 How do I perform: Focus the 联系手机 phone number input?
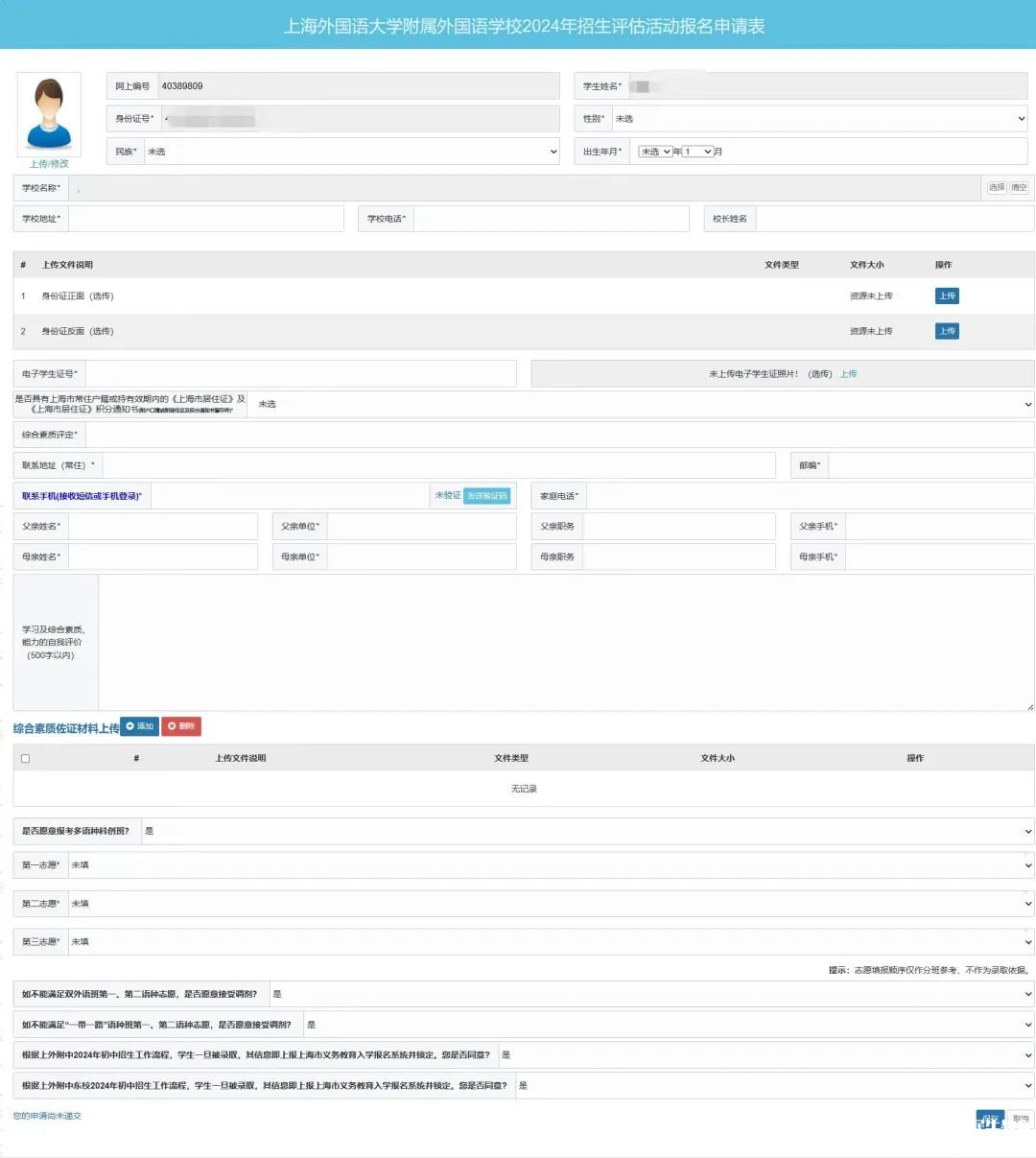tap(291, 496)
